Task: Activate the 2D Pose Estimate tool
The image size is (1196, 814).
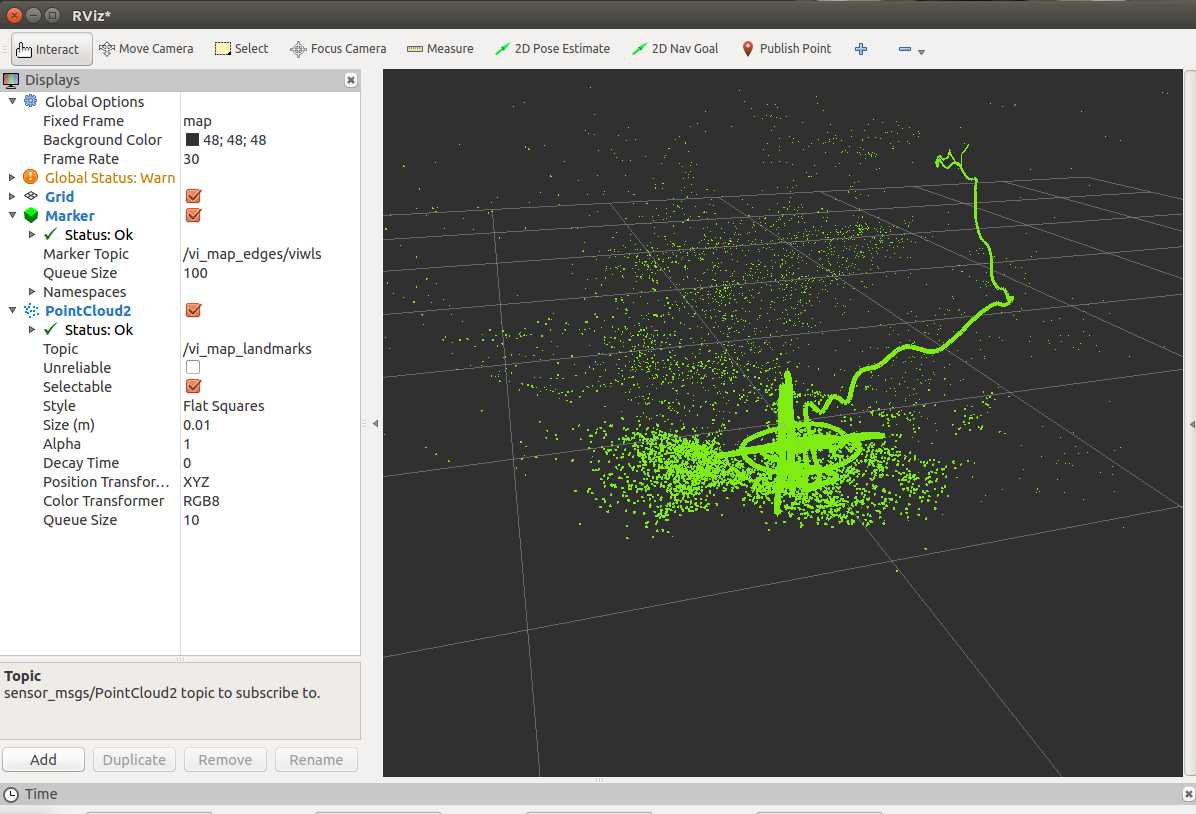Action: (552, 49)
